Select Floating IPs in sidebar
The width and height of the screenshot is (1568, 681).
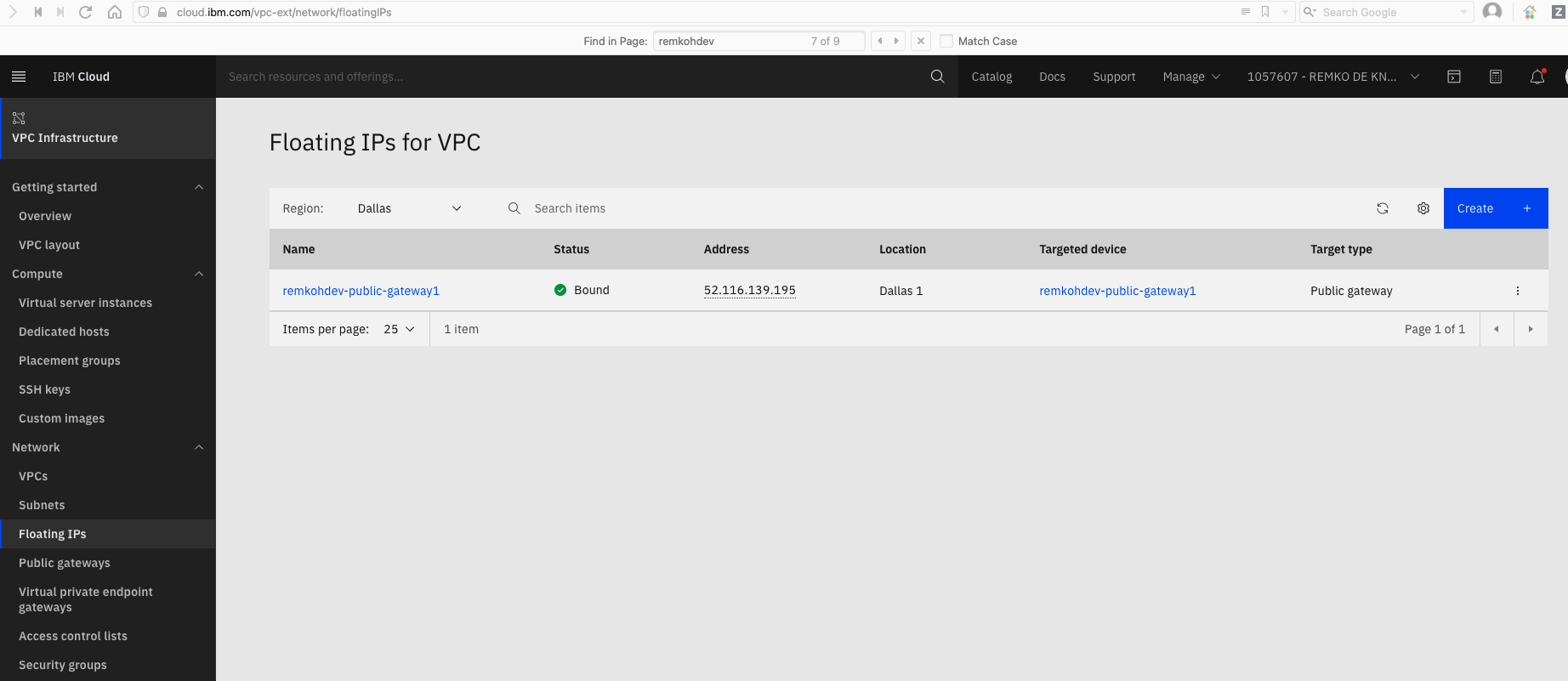click(x=108, y=534)
